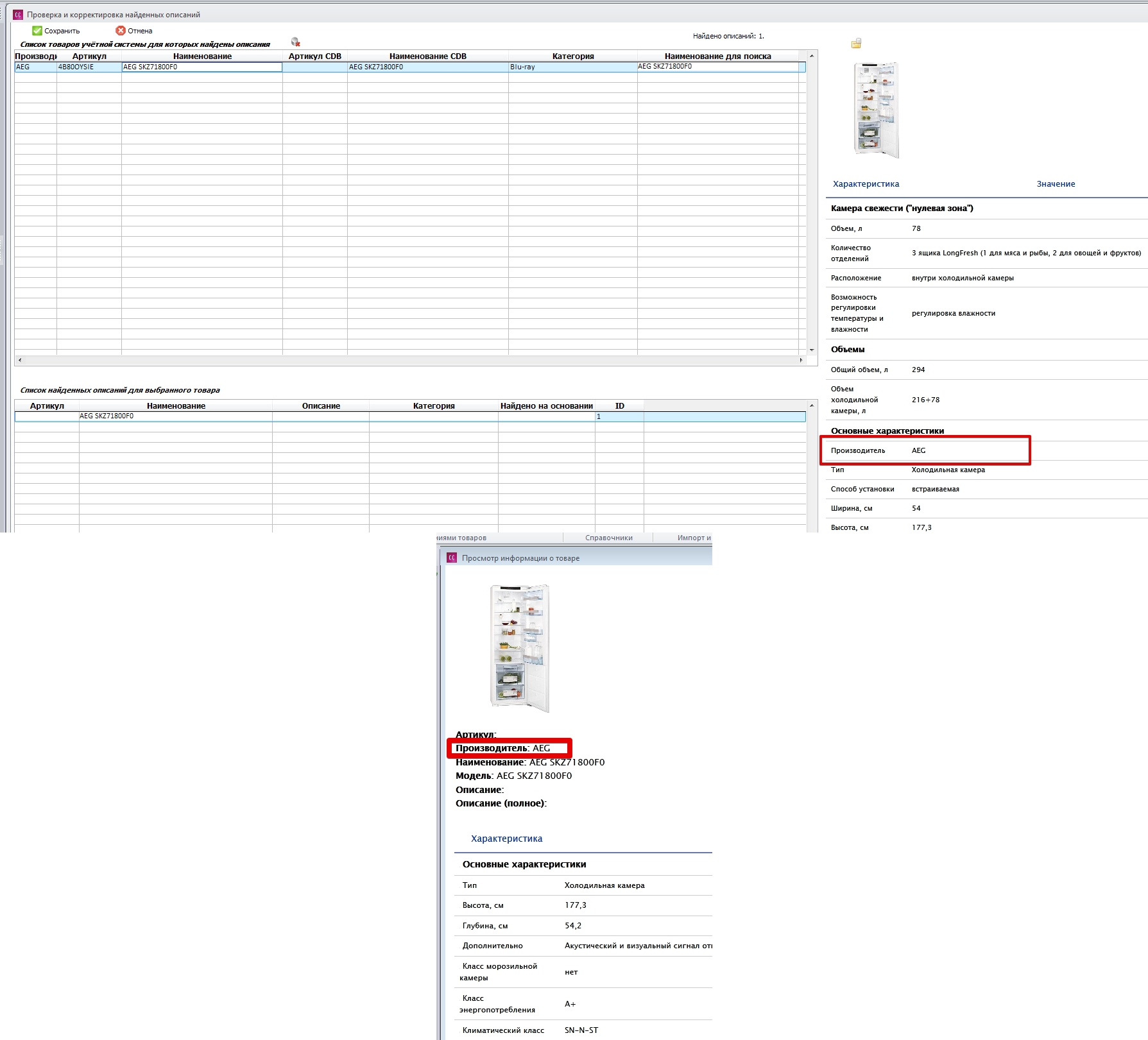Click AEG SKZ71800F0 in the found descriptions list
The image size is (1148, 1040).
pos(176,416)
